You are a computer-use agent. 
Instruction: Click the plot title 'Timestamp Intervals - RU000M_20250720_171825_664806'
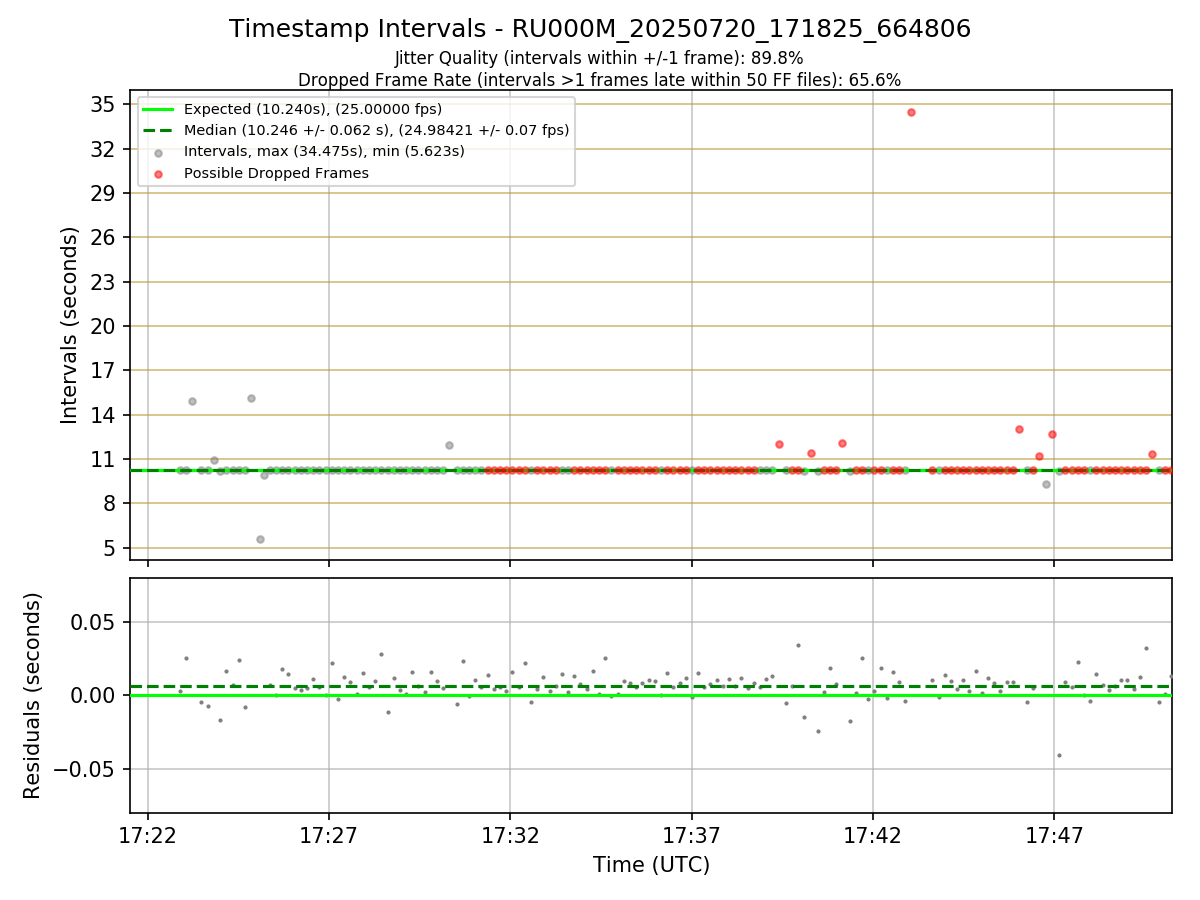[600, 29]
